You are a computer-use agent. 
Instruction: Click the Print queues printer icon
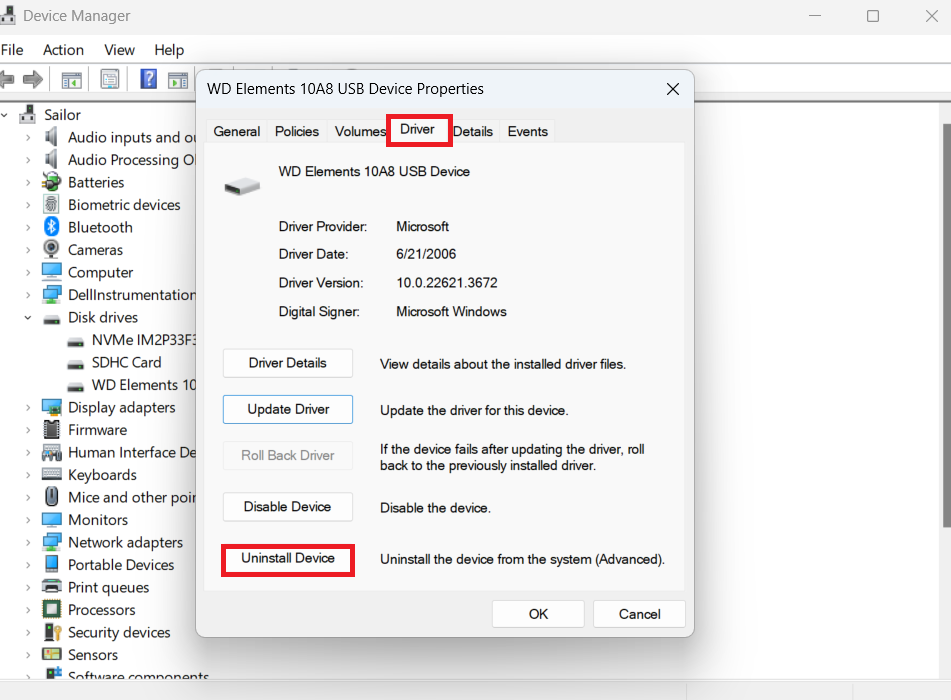52,587
